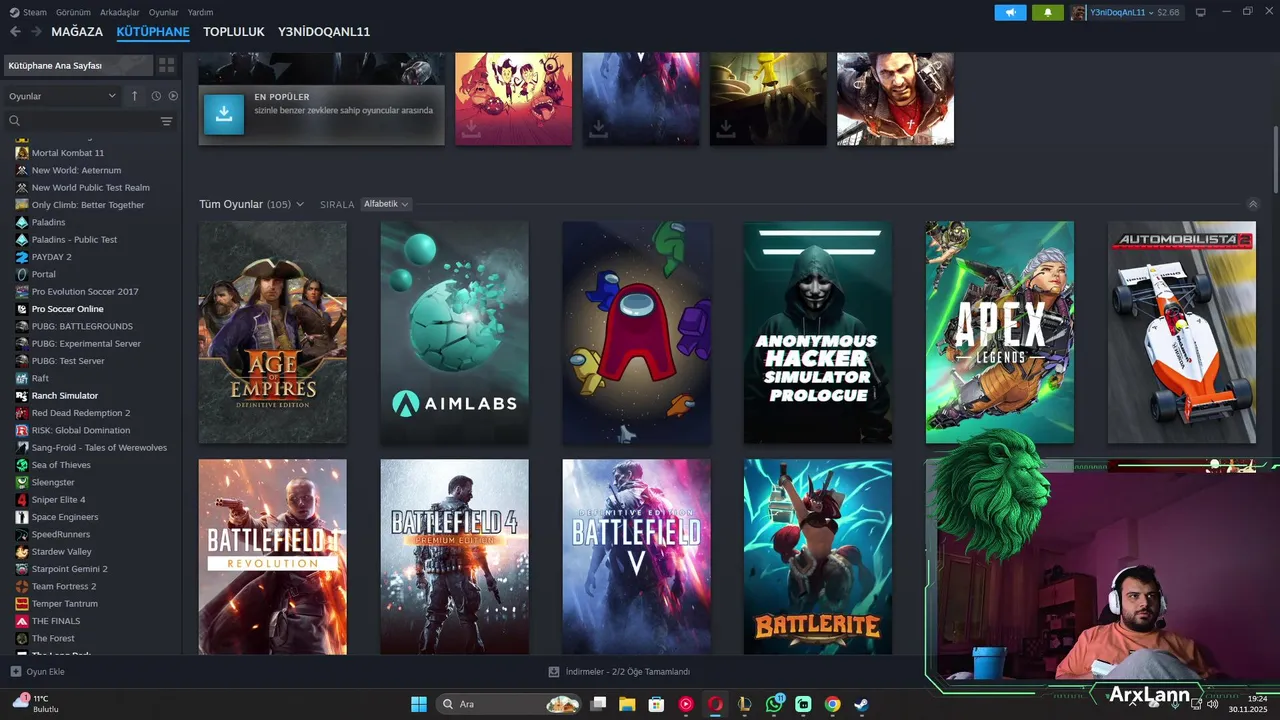The width and height of the screenshot is (1280, 720).
Task: Open WhatsApp from the taskbar
Action: pyautogui.click(x=774, y=704)
